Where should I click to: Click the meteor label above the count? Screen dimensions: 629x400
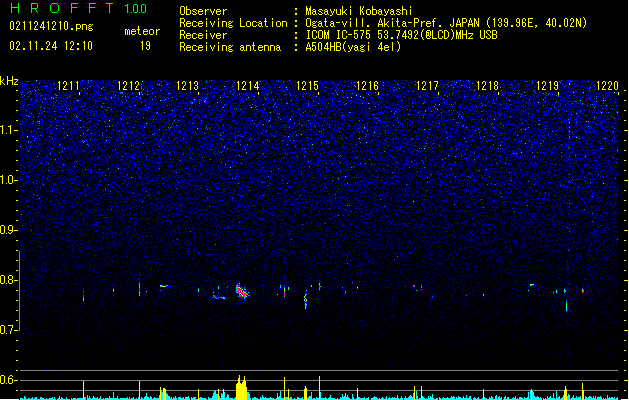142,31
